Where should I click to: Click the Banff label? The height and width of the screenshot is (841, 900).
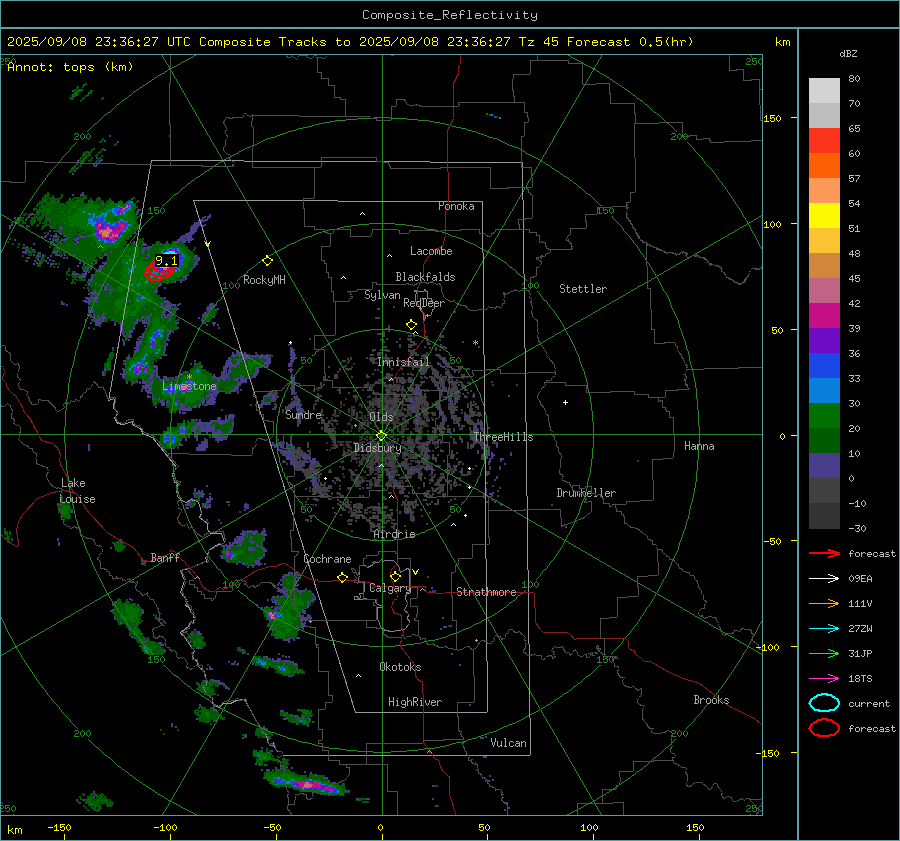pos(165,557)
